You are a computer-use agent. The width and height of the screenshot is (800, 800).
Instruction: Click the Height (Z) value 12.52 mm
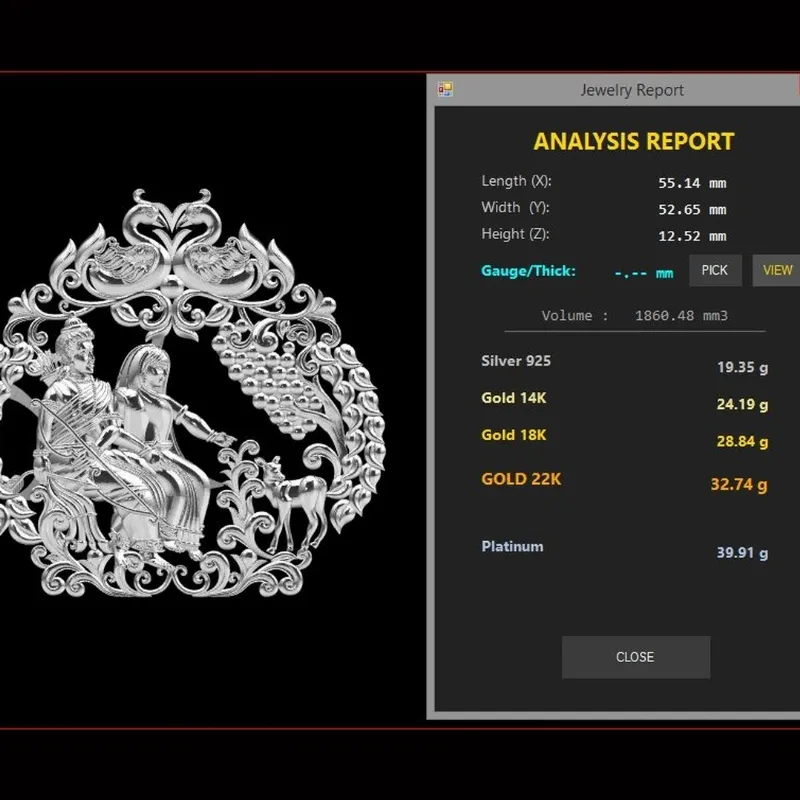pos(692,236)
